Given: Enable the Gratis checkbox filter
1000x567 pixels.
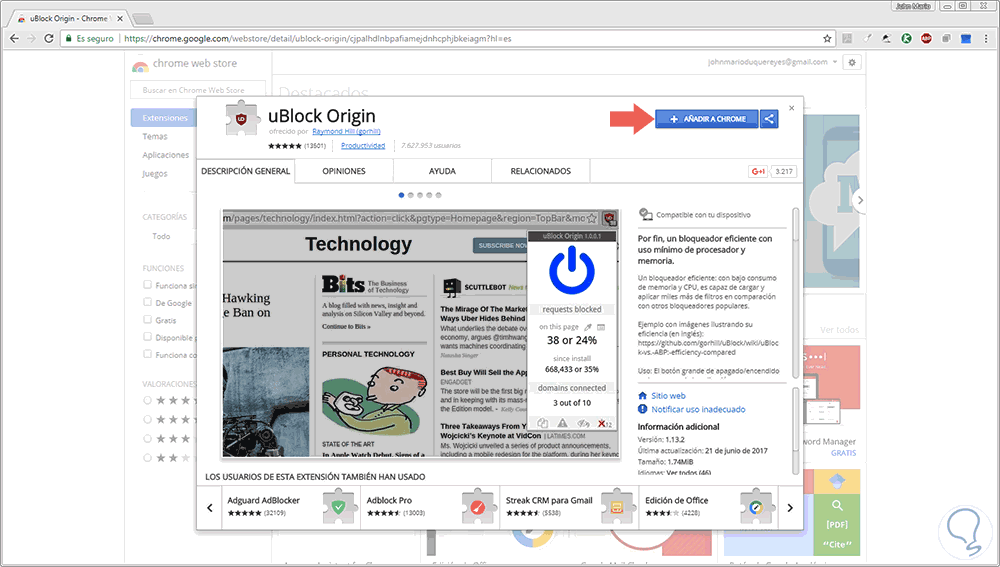Looking at the screenshot, I should point(147,320).
